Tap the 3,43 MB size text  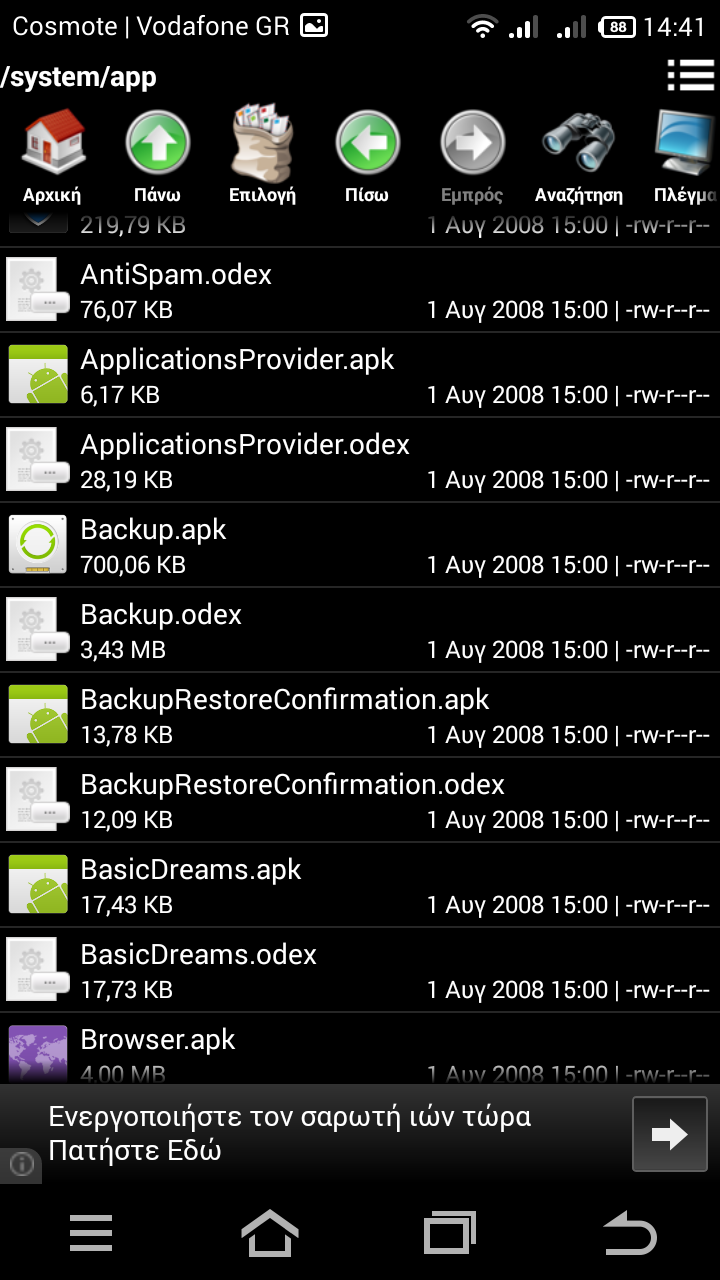point(122,651)
